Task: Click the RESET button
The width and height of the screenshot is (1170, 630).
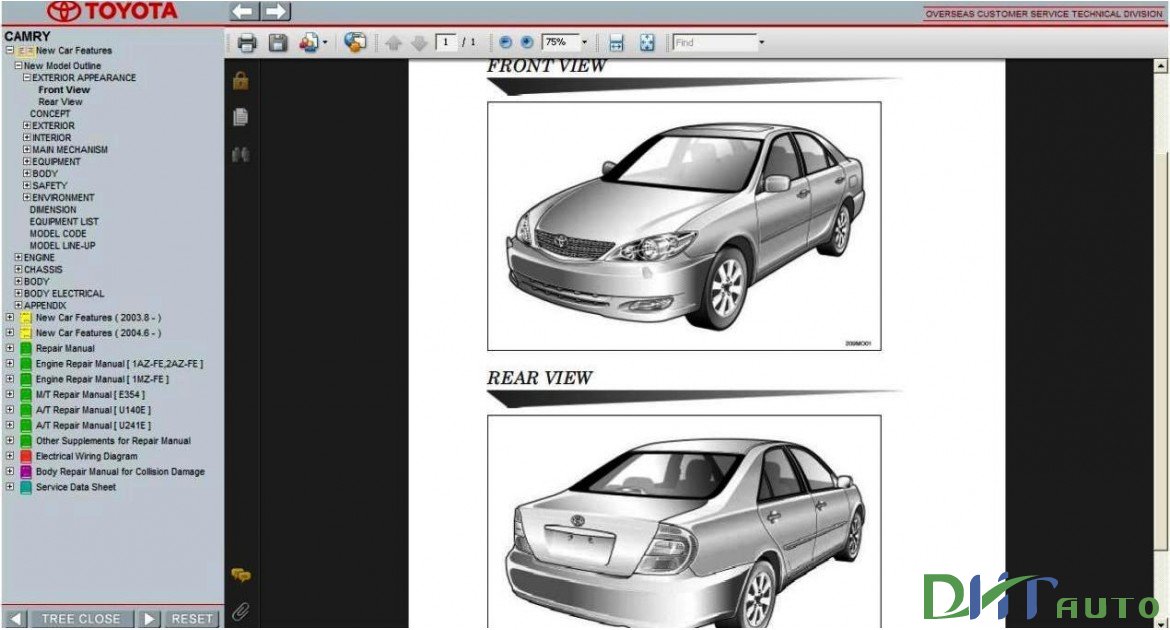Action: tap(193, 619)
